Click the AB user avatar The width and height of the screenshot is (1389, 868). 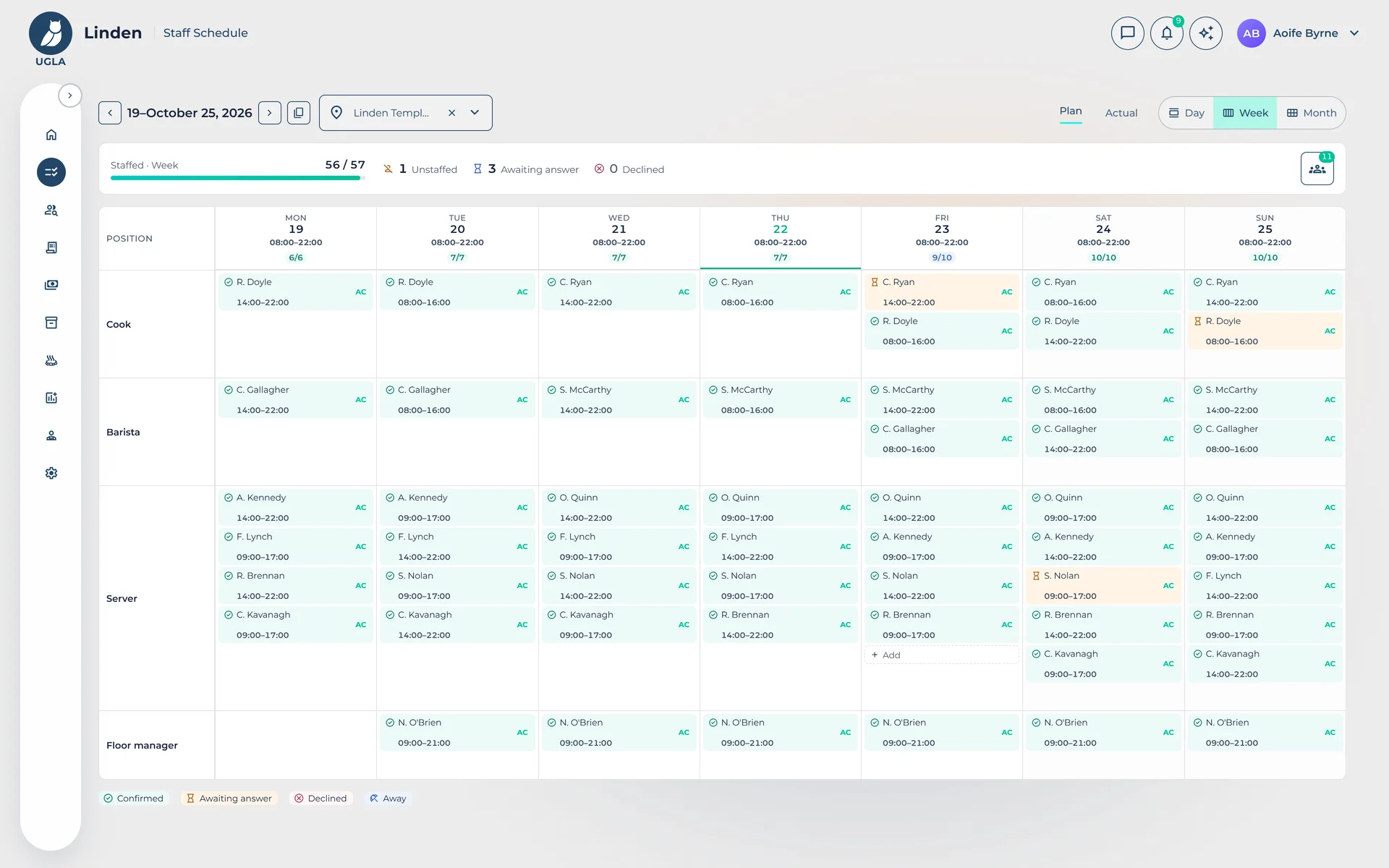click(1251, 33)
